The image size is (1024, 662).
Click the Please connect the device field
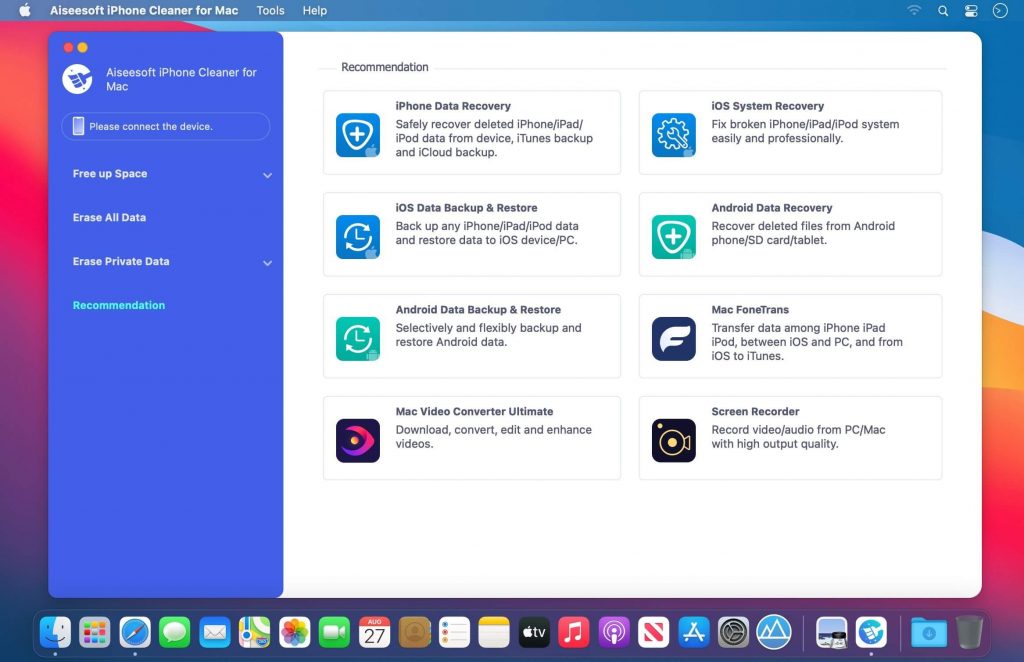pos(165,126)
